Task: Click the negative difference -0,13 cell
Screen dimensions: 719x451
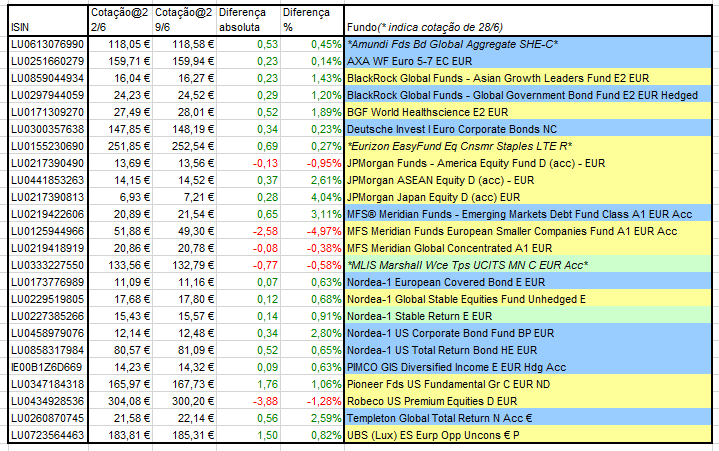Action: [x=248, y=163]
